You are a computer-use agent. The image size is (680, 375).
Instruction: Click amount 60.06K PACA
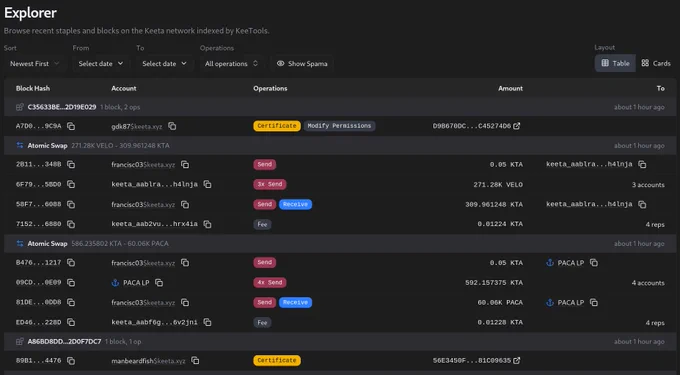point(500,303)
